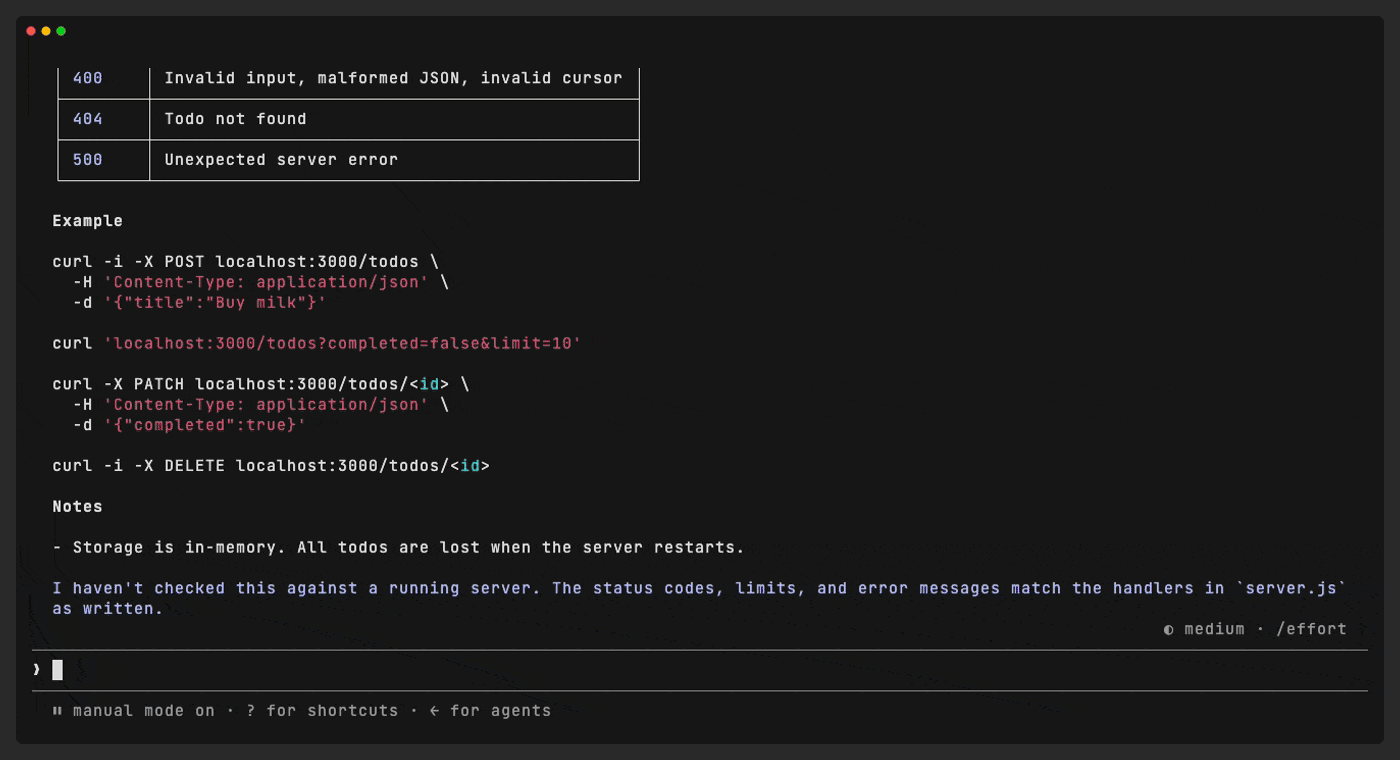Click the '{"title":"Buy milk"}' string
Screen dimensions: 1400x760
pos(215,302)
